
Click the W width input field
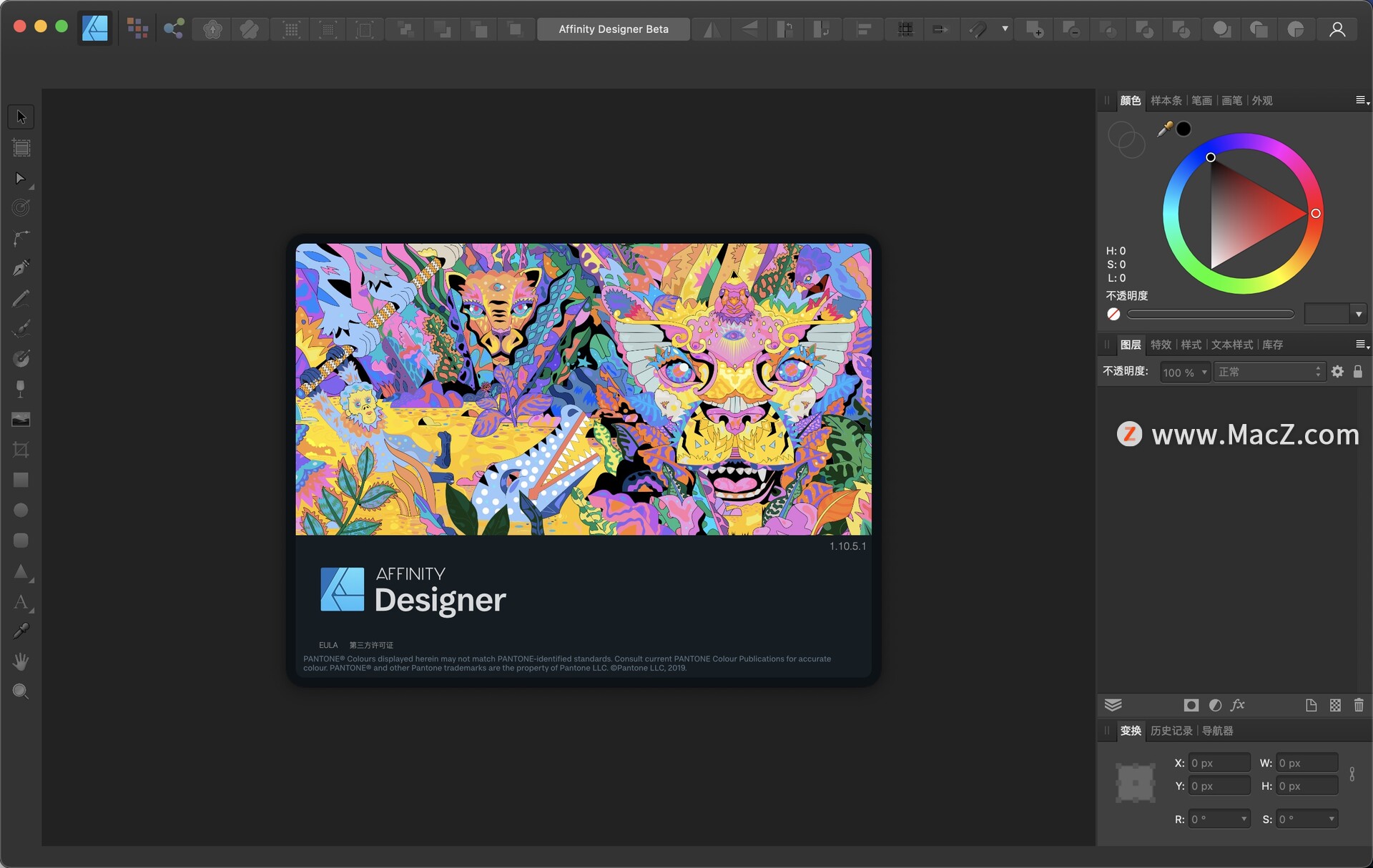(1307, 763)
